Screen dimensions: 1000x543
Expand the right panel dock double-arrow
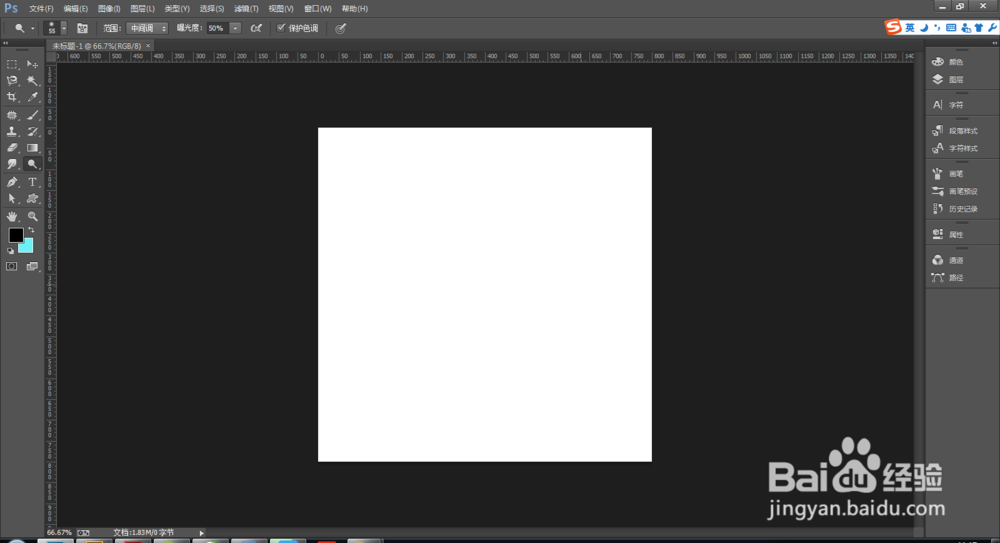coord(995,43)
